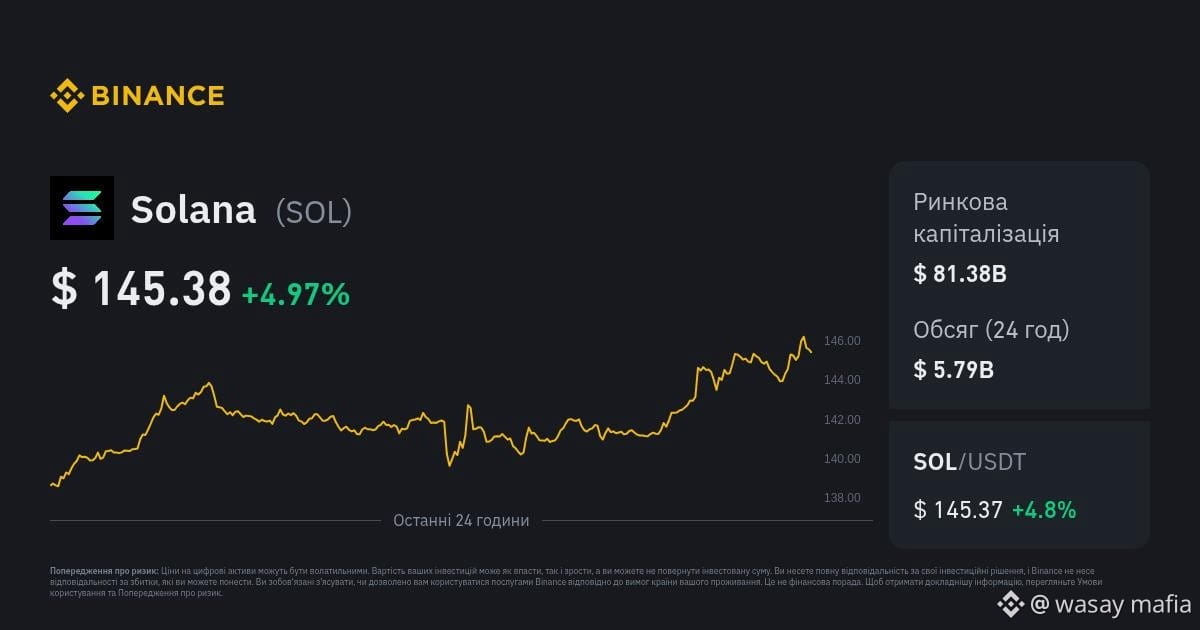Click the 138.00 axis label

click(842, 498)
